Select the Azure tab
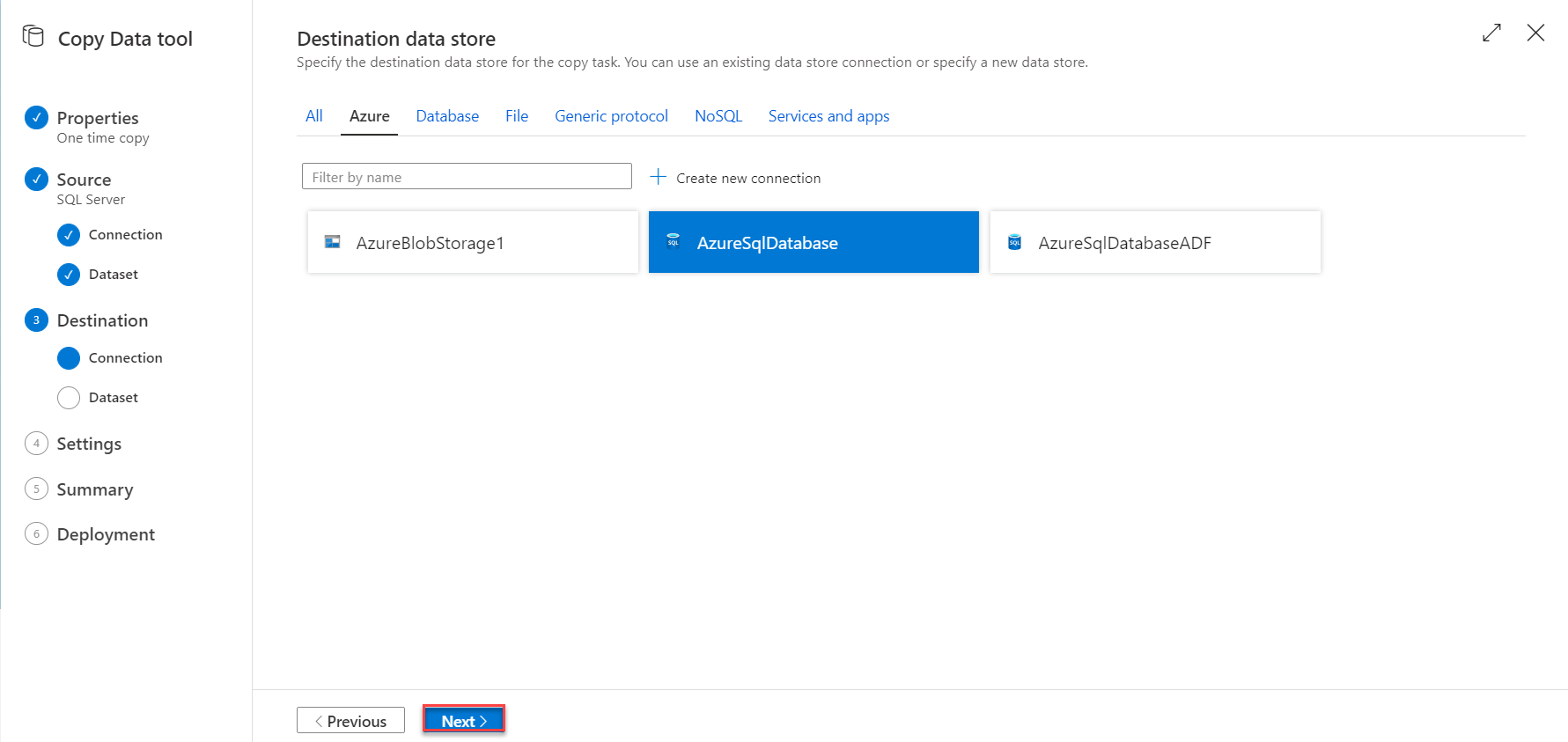This screenshot has height=742, width=1568. [x=370, y=116]
